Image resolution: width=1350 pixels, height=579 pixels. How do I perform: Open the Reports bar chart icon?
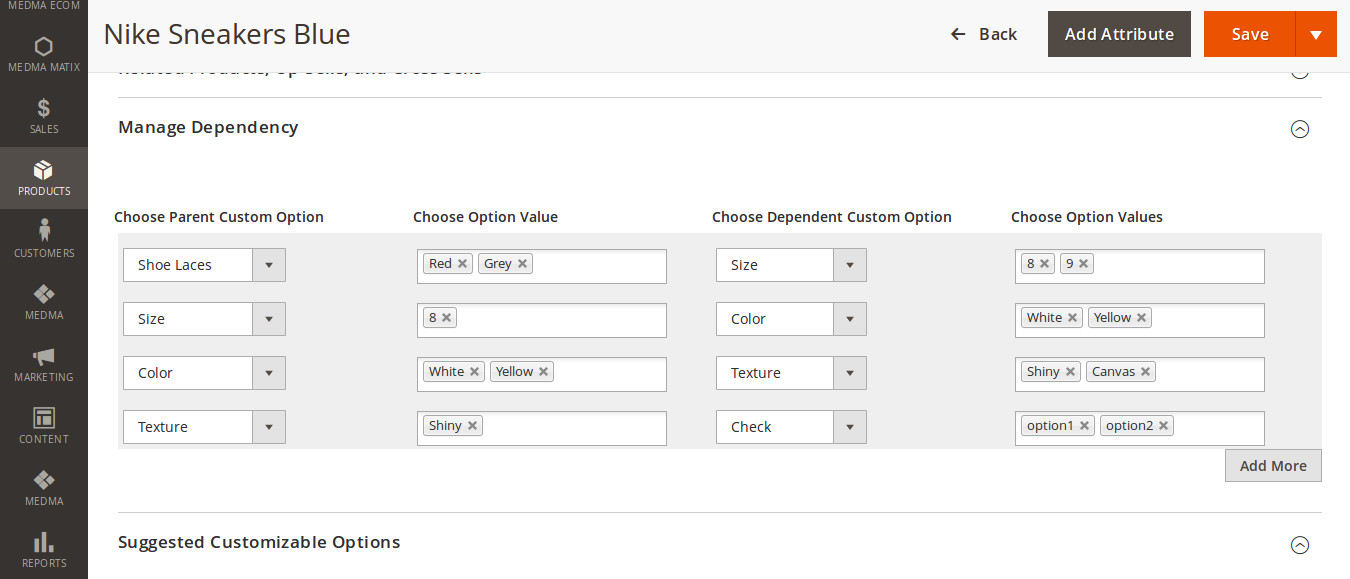point(43,542)
